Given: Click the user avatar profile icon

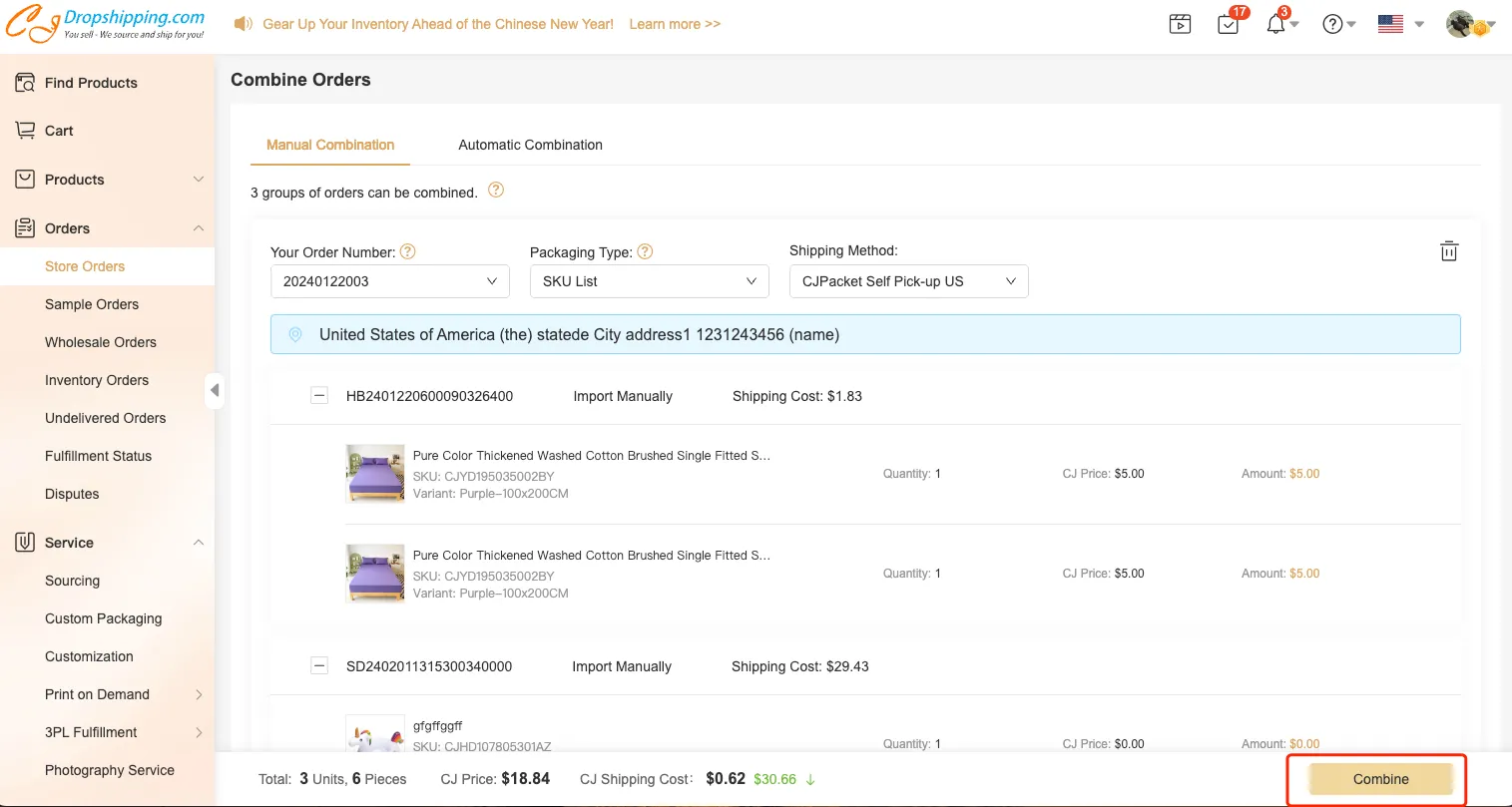Looking at the screenshot, I should [x=1461, y=24].
